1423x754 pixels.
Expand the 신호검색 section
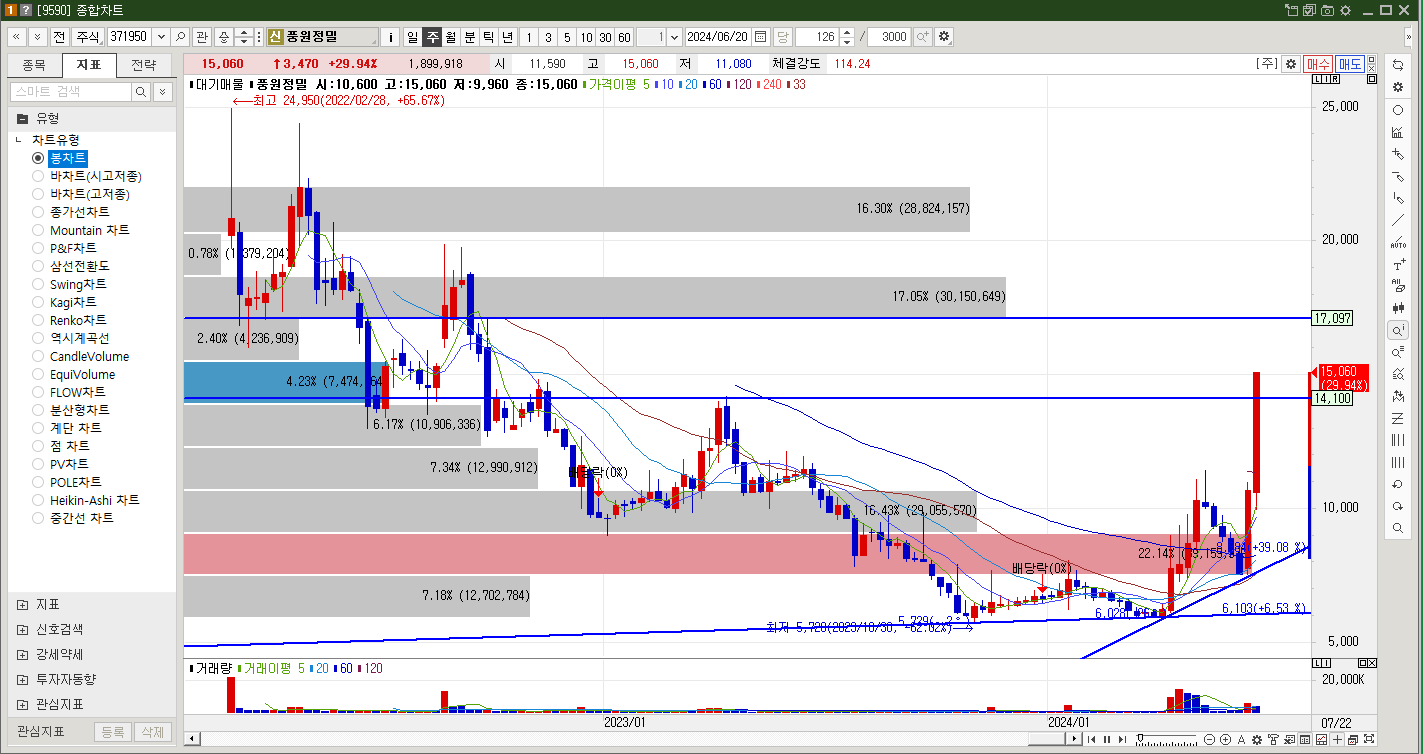pyautogui.click(x=22, y=629)
